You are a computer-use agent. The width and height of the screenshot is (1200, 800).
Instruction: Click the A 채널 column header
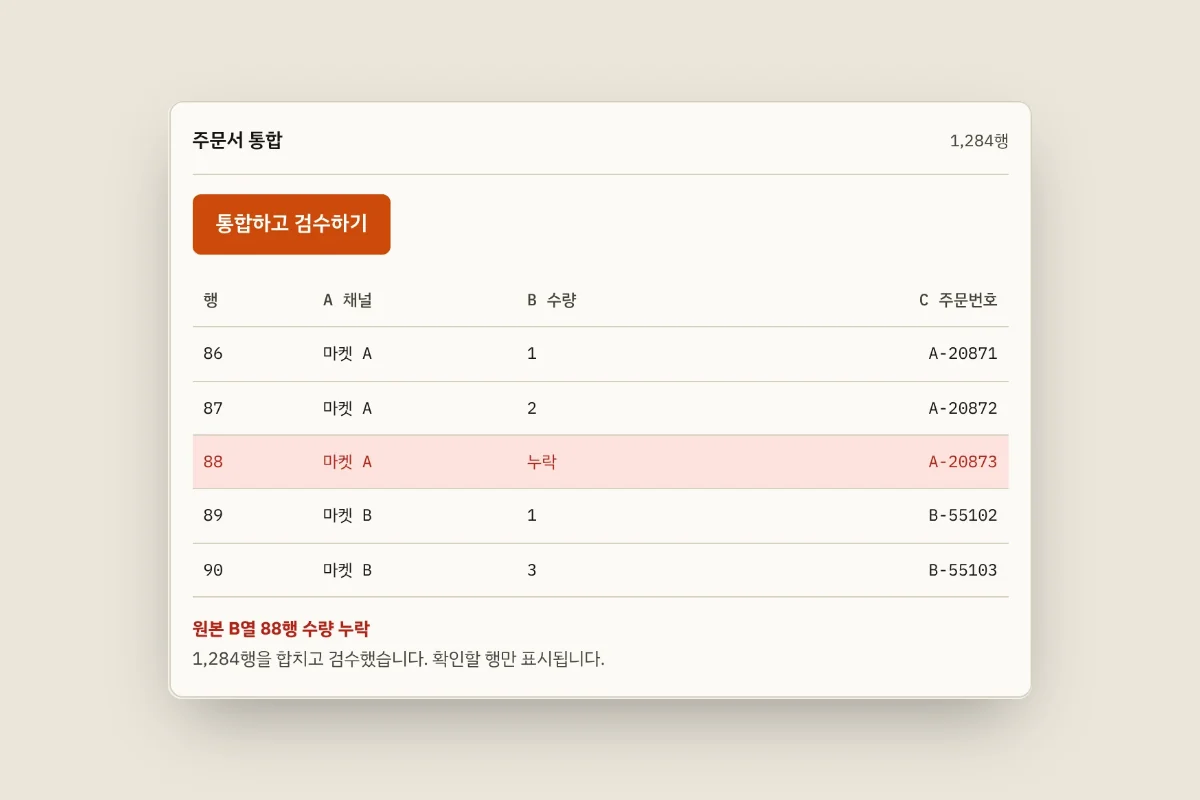click(x=347, y=300)
